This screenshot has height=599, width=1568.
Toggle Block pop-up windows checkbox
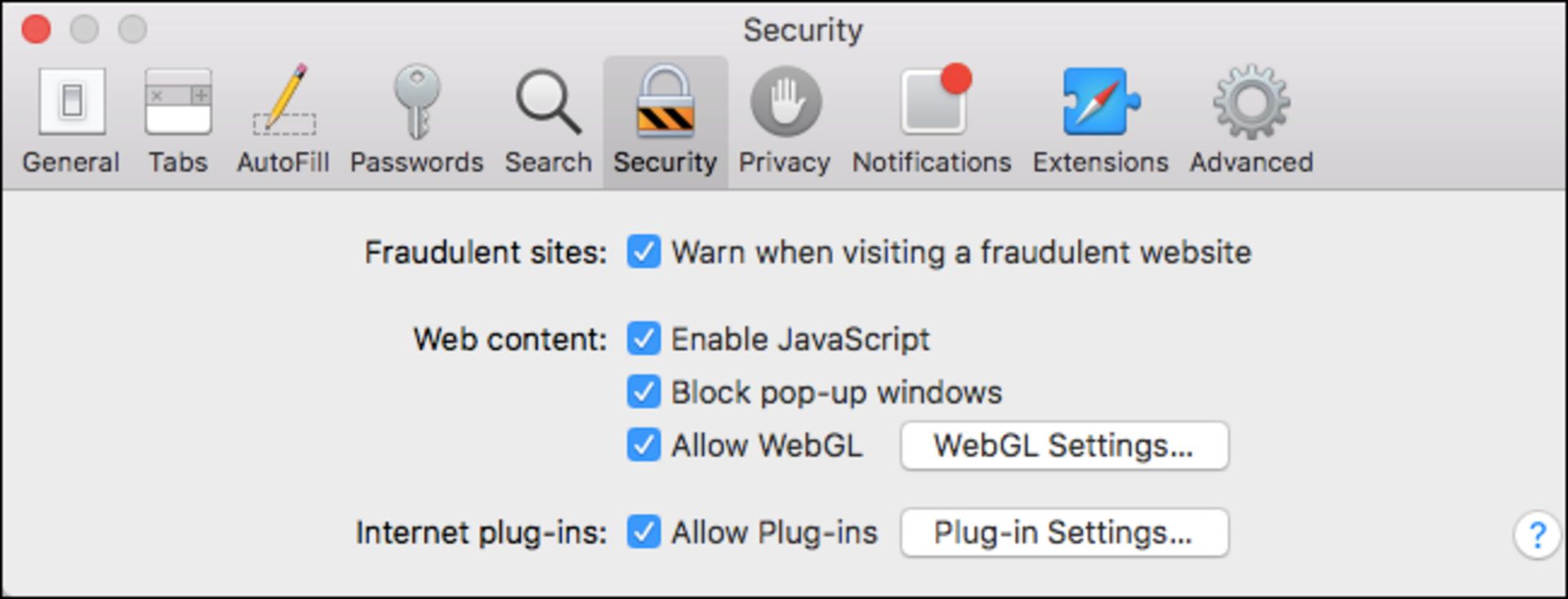644,392
